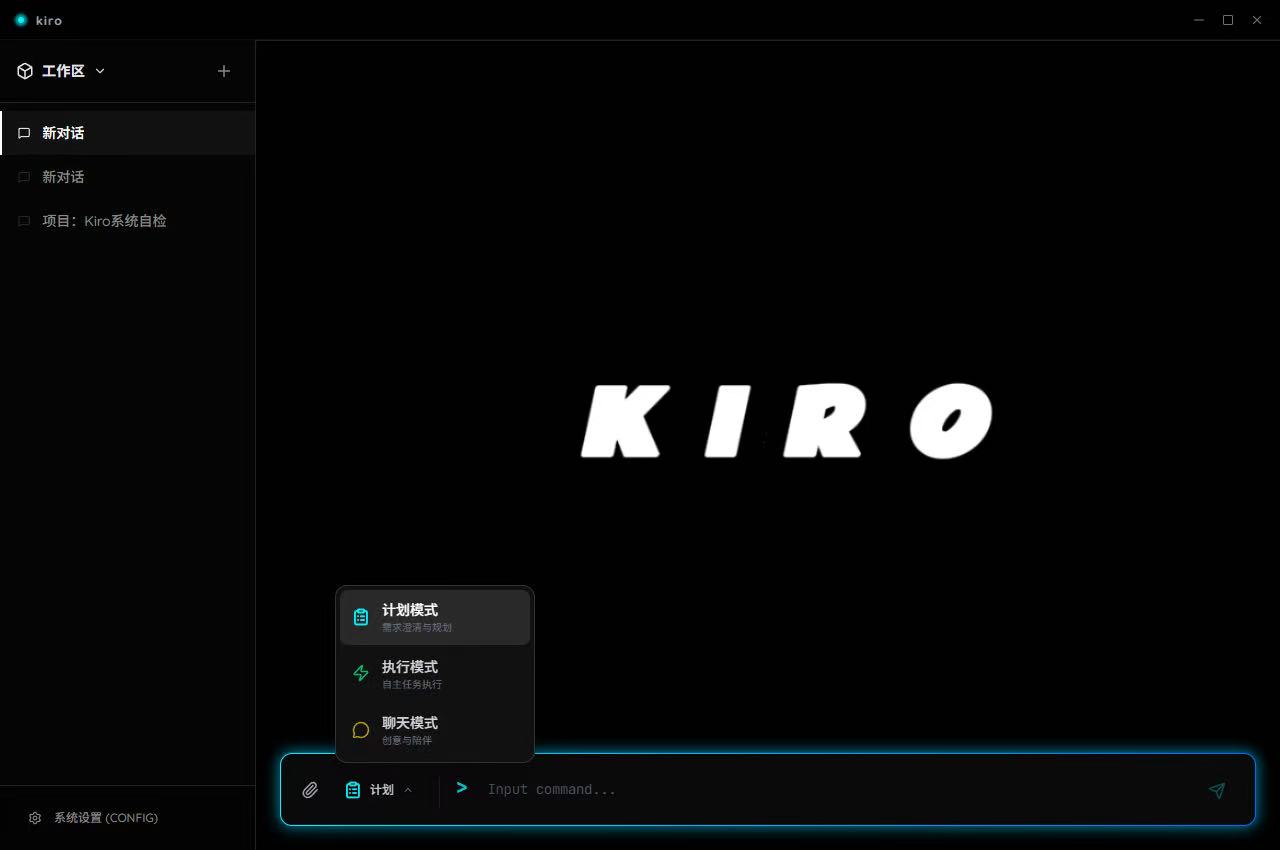Viewport: 1280px width, 850px height.
Task: Open the second 新对话 conversation
Action: point(63,177)
